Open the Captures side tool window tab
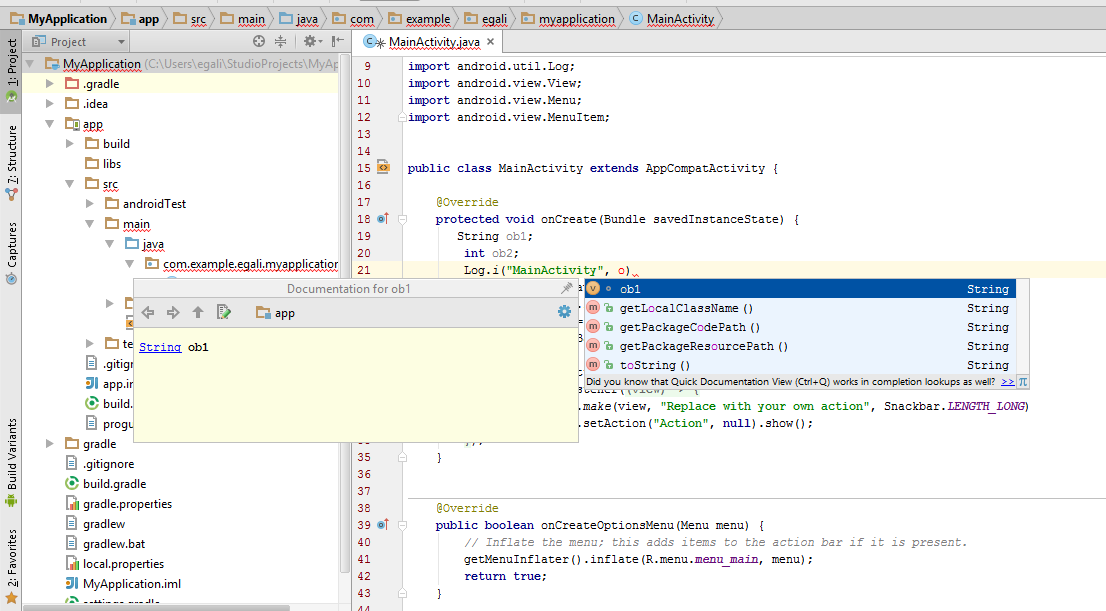 click(x=11, y=253)
